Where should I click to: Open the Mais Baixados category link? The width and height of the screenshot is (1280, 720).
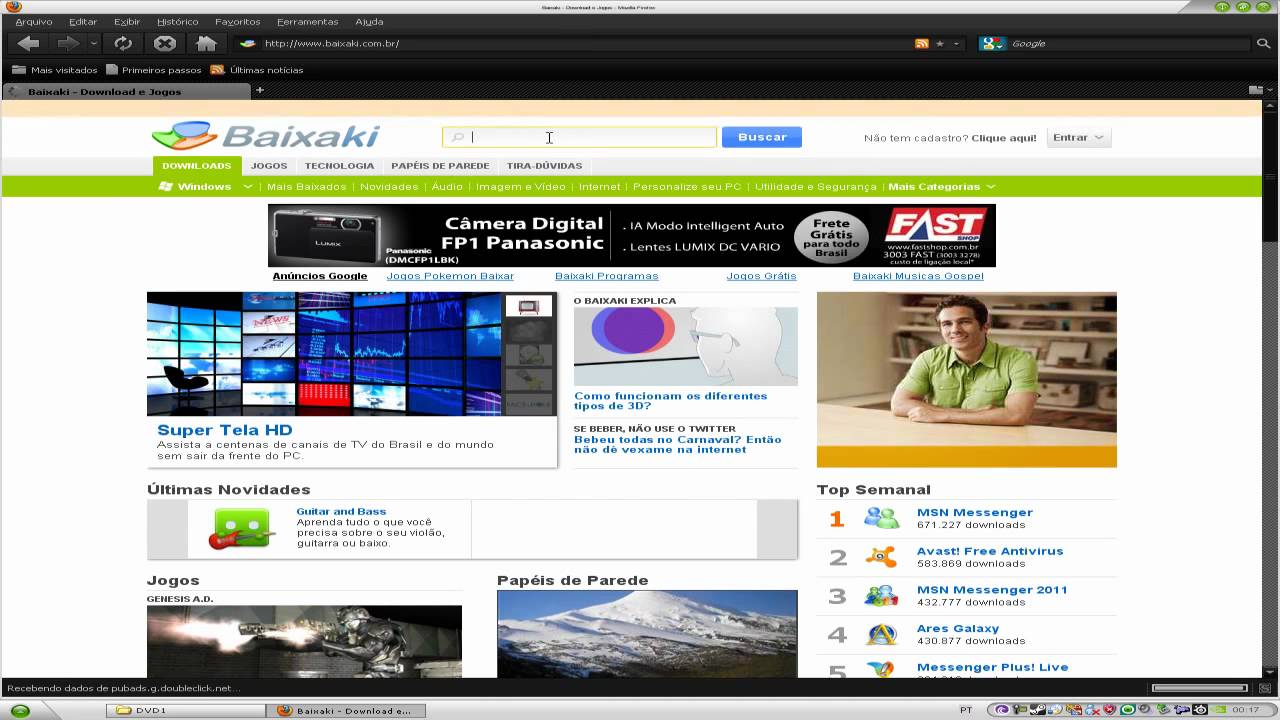[306, 187]
